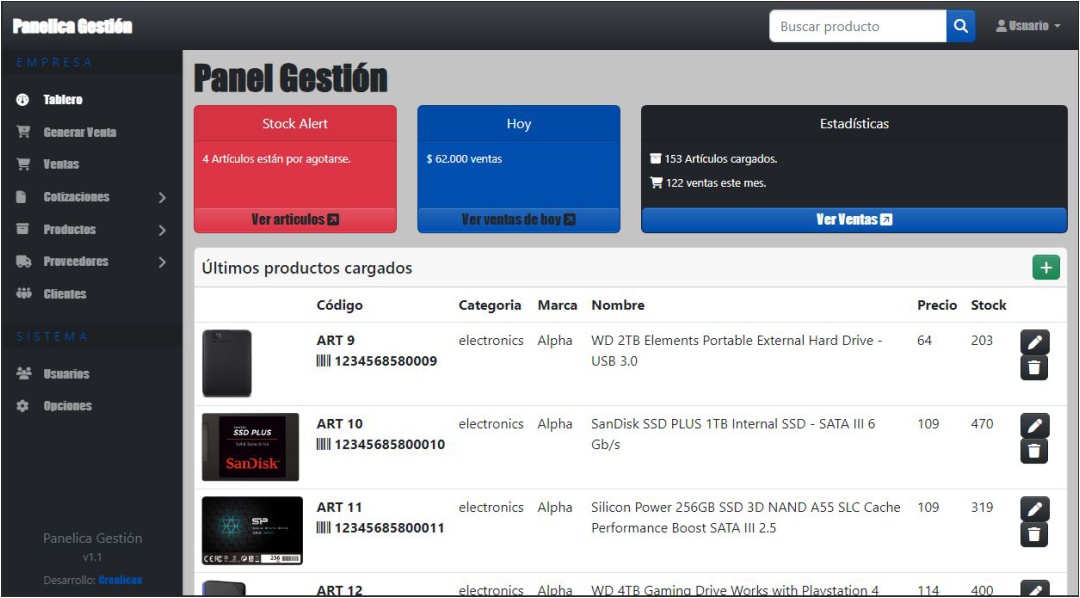Open Generar Venta from the sidebar

click(79, 132)
